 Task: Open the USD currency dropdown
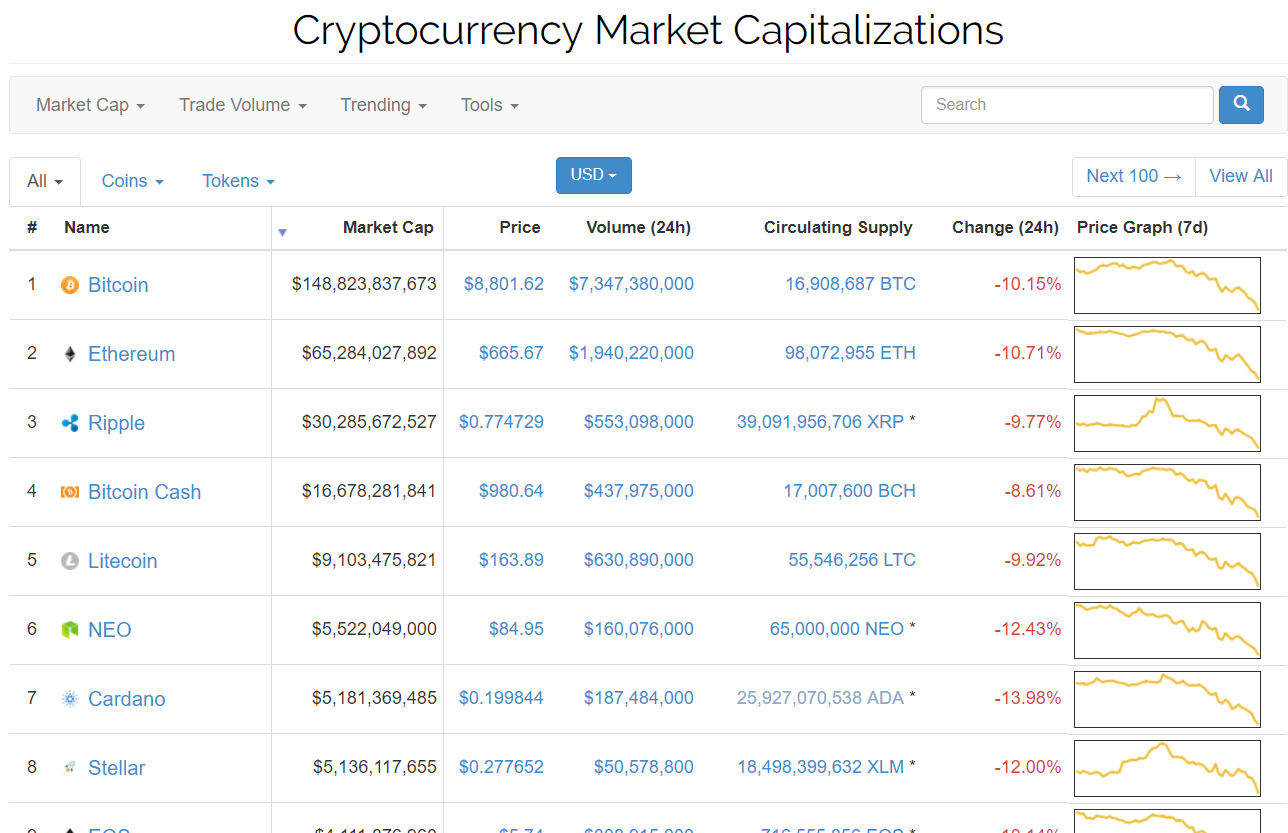point(593,175)
